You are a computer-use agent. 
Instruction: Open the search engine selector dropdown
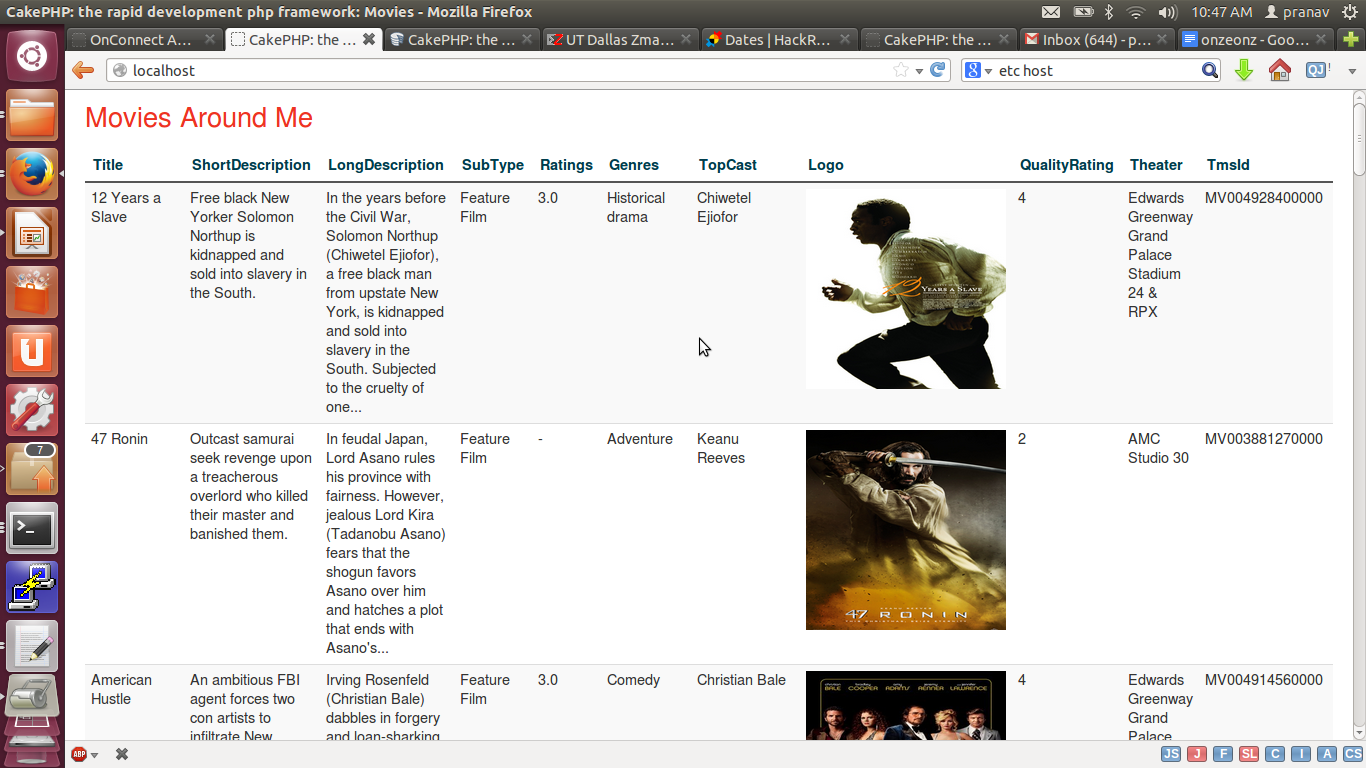988,71
